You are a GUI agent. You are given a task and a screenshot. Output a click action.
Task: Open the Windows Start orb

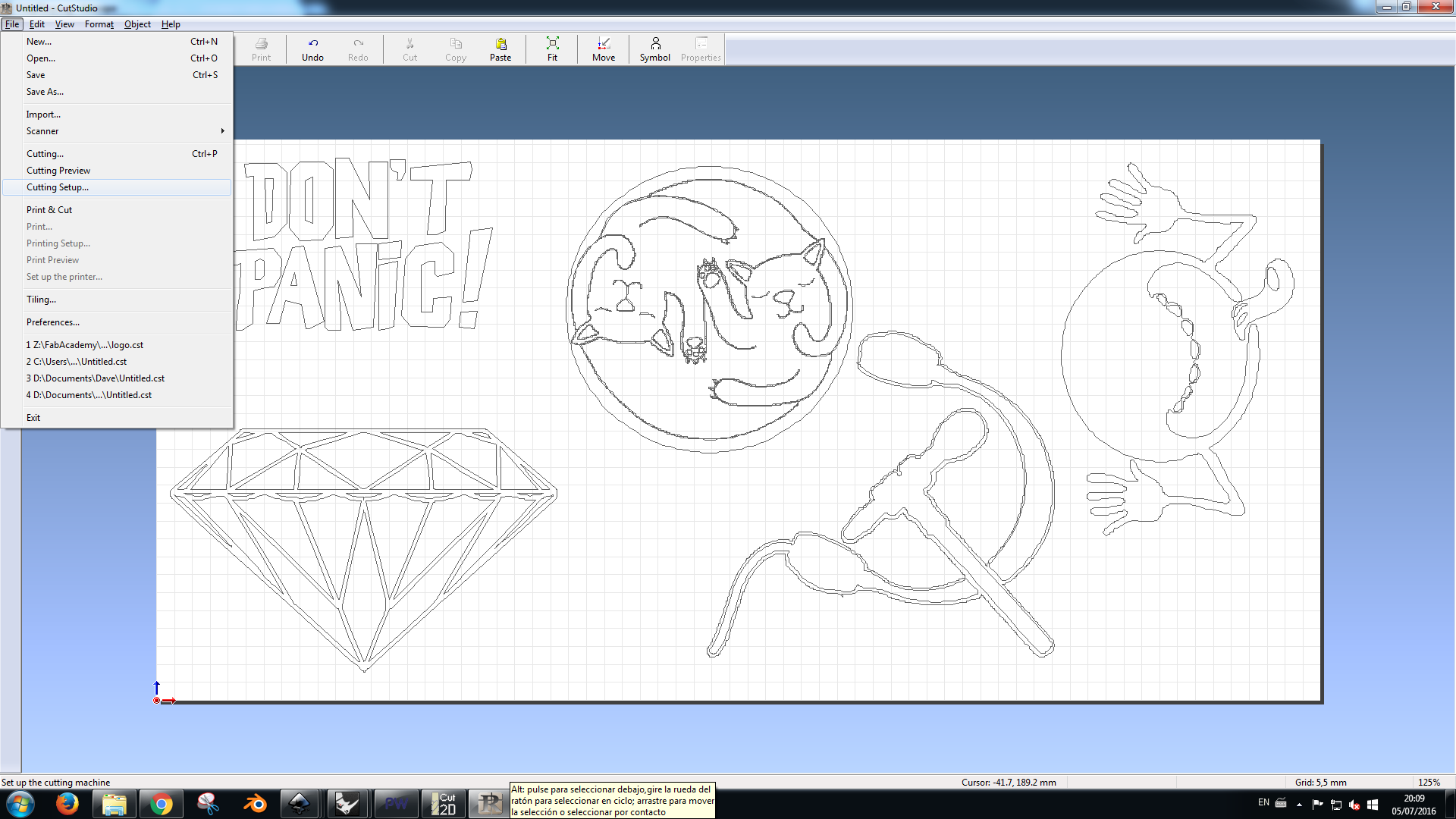pyautogui.click(x=20, y=804)
